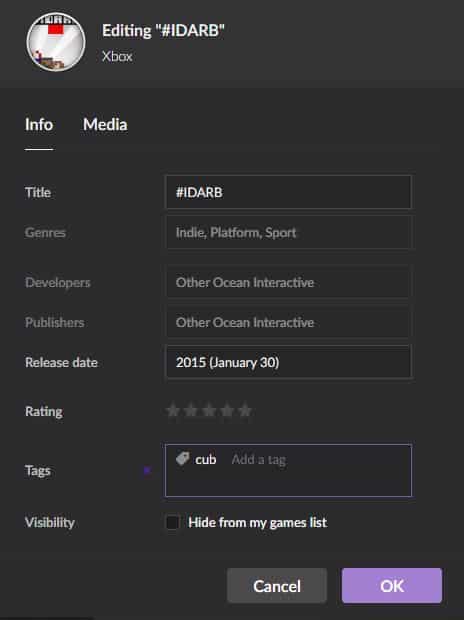This screenshot has width=464, height=620.
Task: Click the #IDARB game cover icon
Action: tap(56, 42)
